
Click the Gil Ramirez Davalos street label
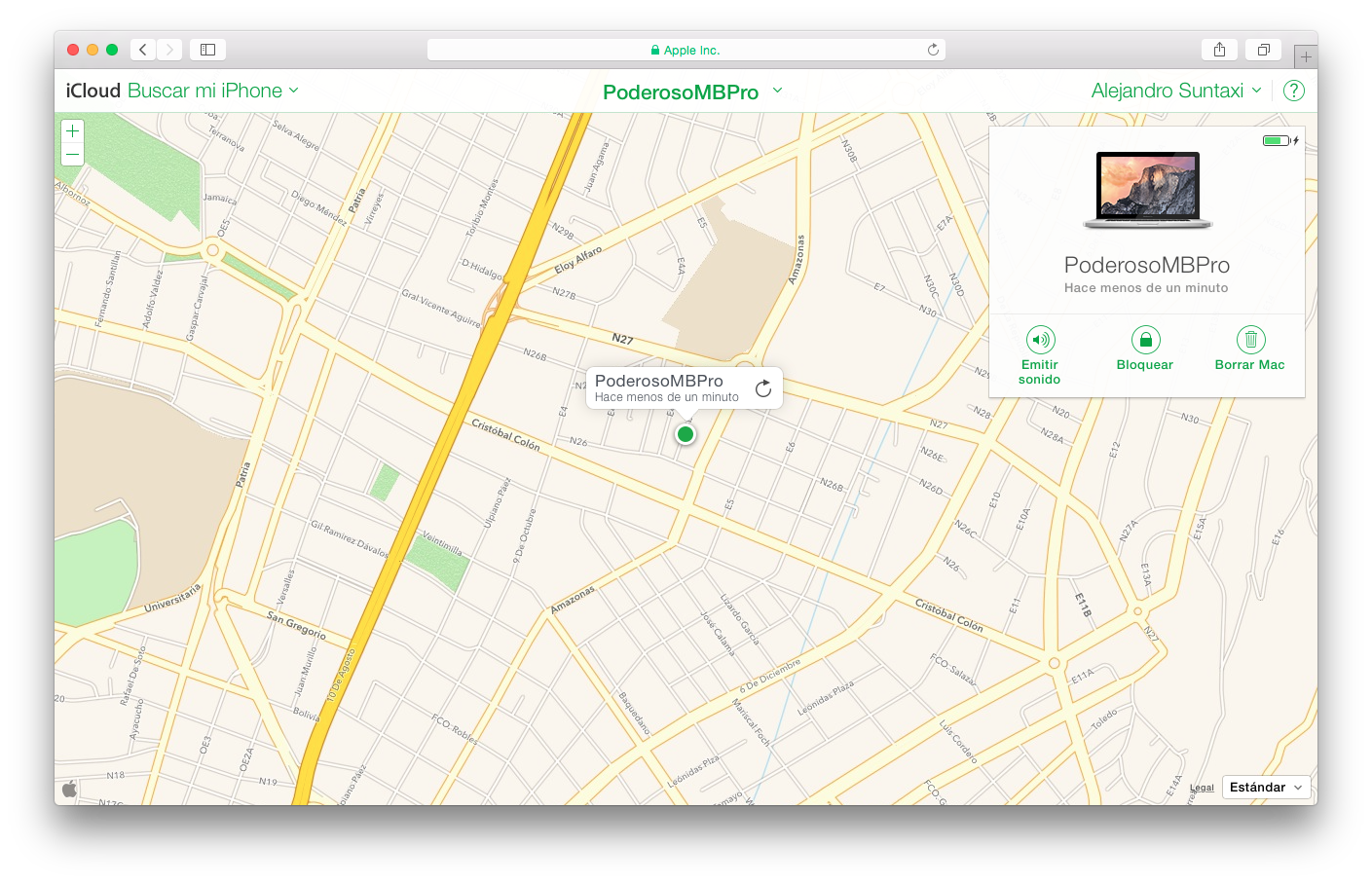click(350, 539)
